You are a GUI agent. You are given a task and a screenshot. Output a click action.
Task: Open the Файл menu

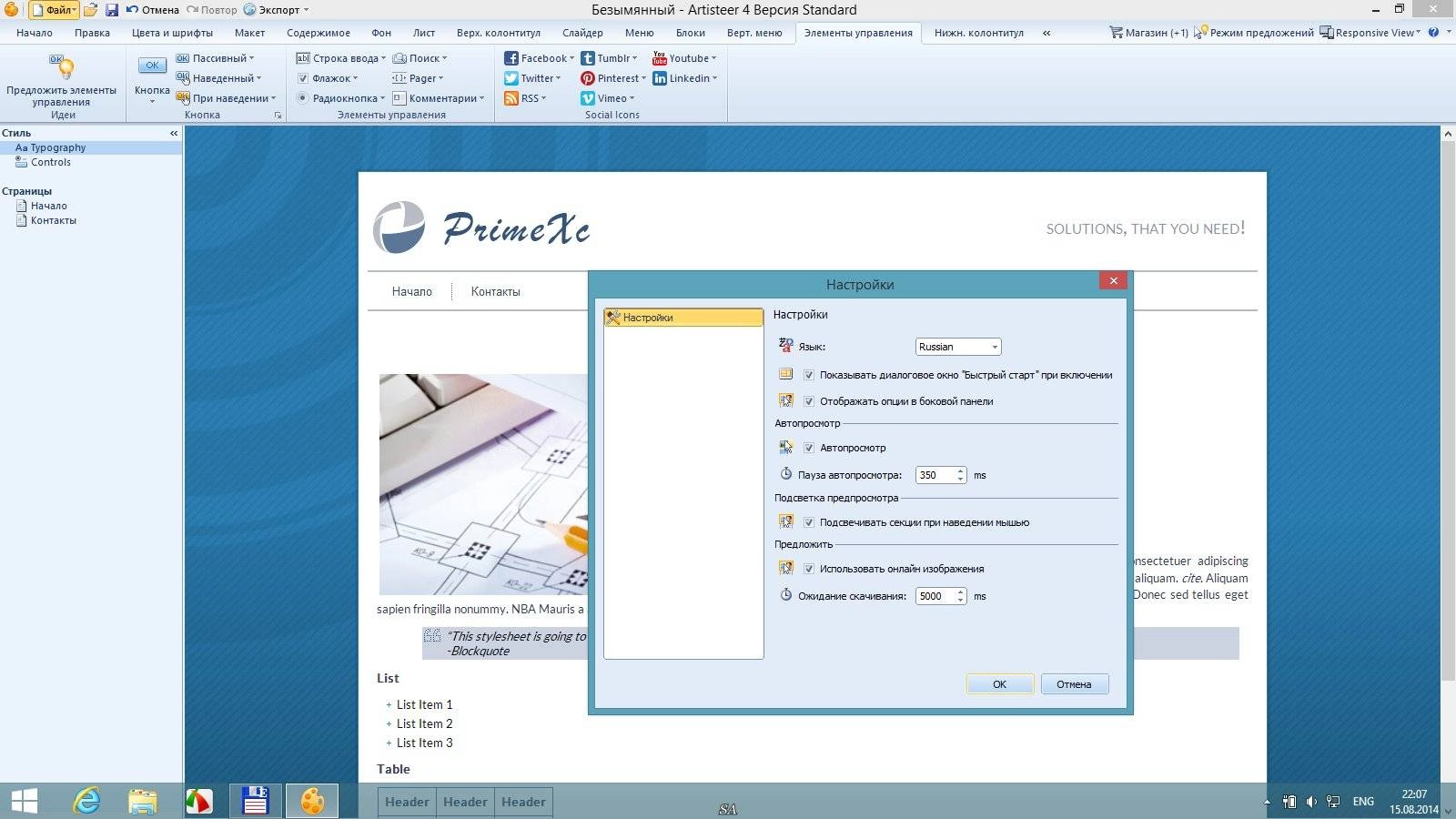point(55,10)
